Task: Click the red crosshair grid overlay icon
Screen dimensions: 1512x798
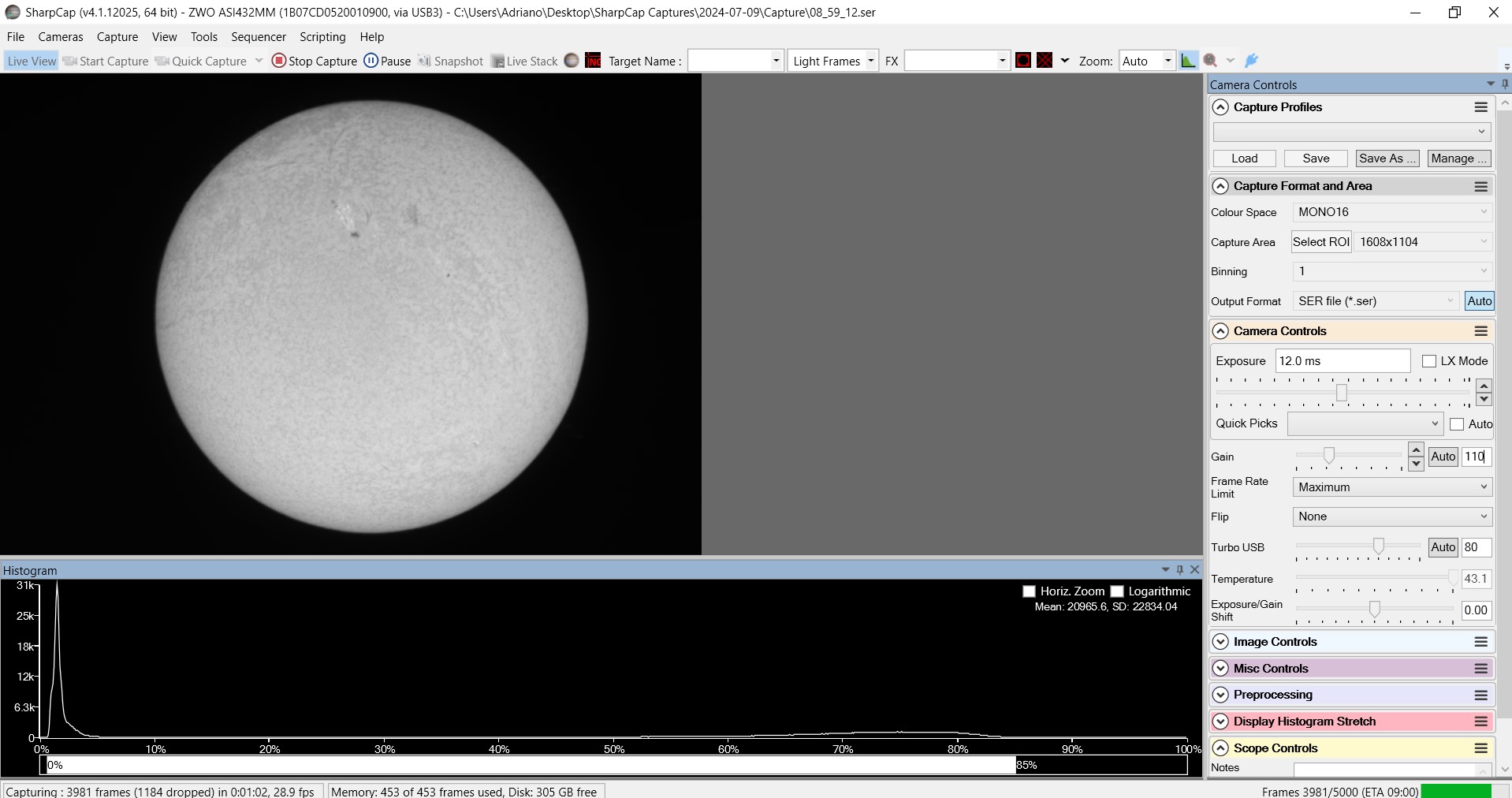Action: point(1045,61)
